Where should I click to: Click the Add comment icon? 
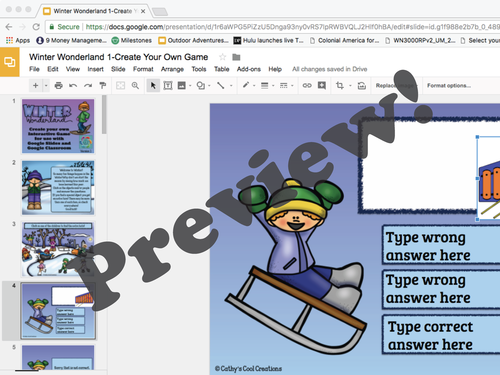[x=322, y=86]
